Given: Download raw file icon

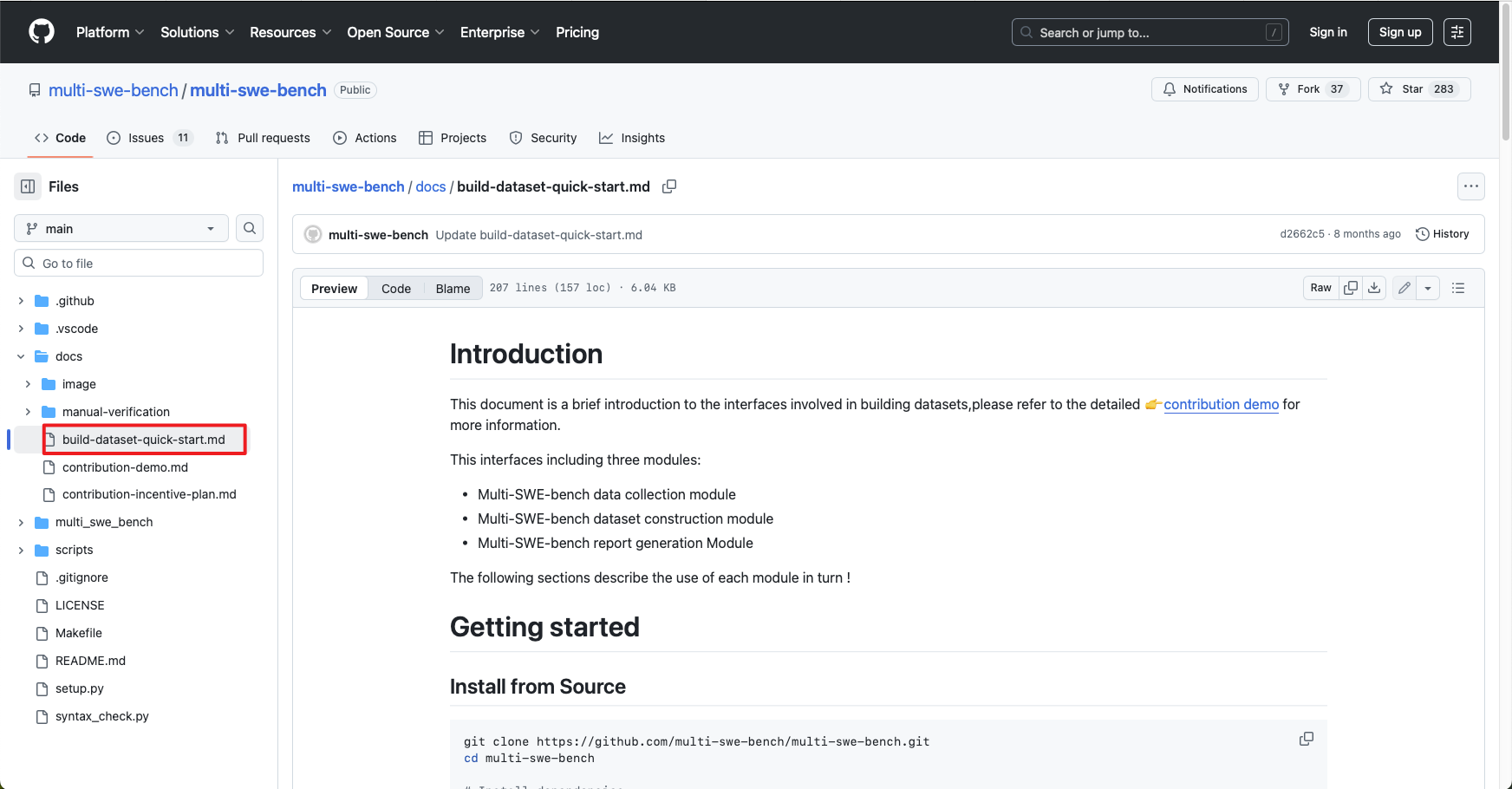Looking at the screenshot, I should pos(1374,288).
